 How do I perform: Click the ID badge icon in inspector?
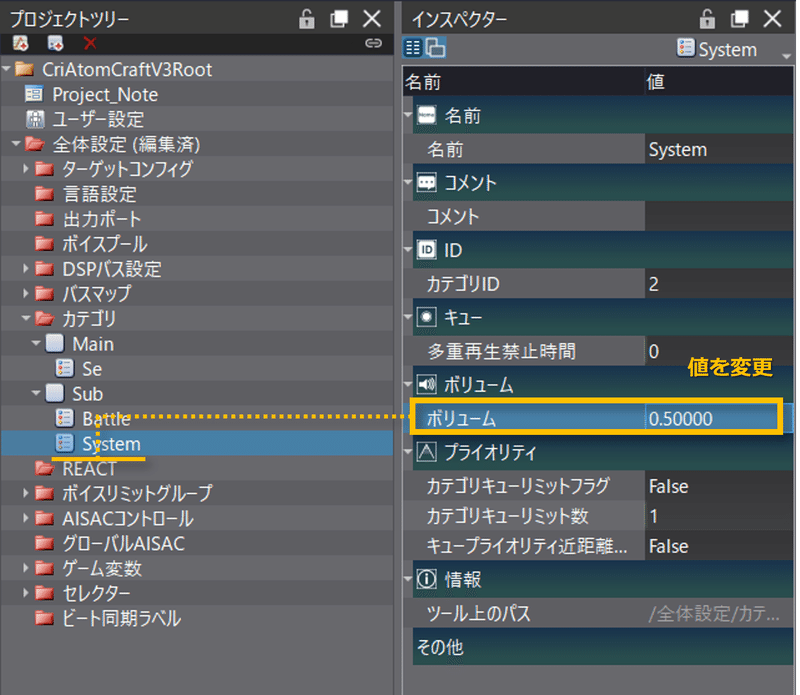[x=427, y=250]
